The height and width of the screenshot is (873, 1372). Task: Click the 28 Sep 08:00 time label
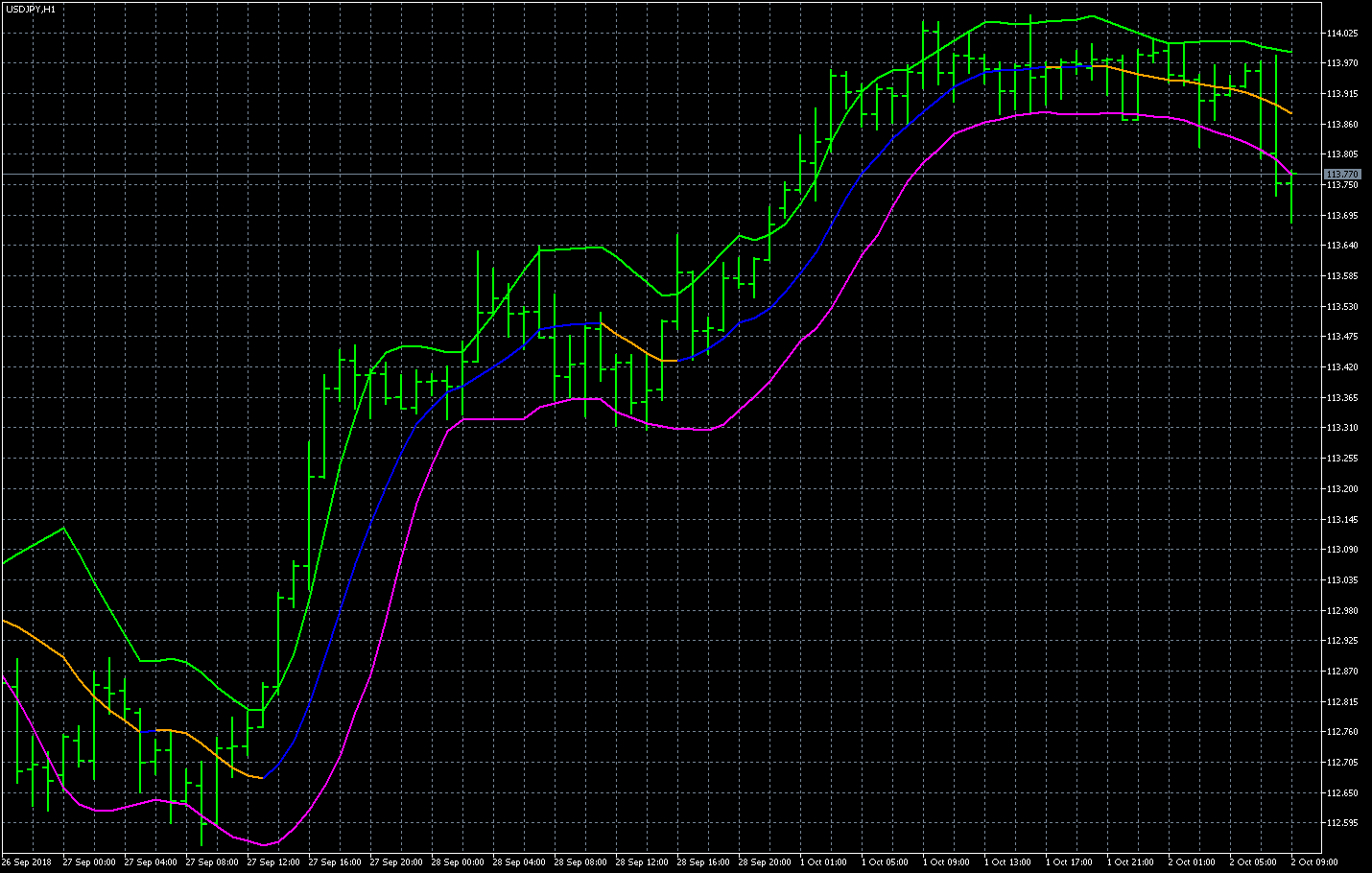pos(580,862)
